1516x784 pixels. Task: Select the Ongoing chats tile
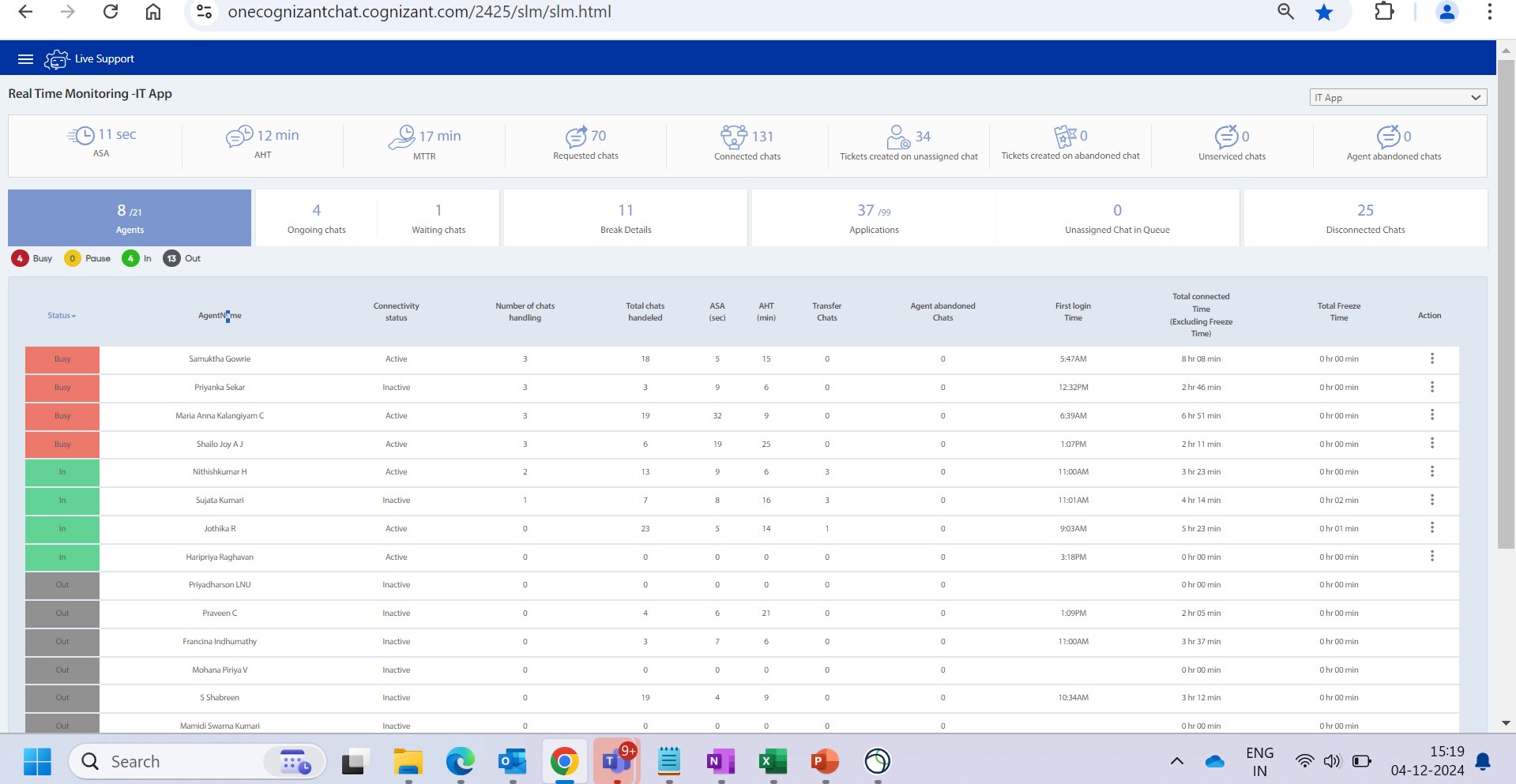click(x=316, y=218)
